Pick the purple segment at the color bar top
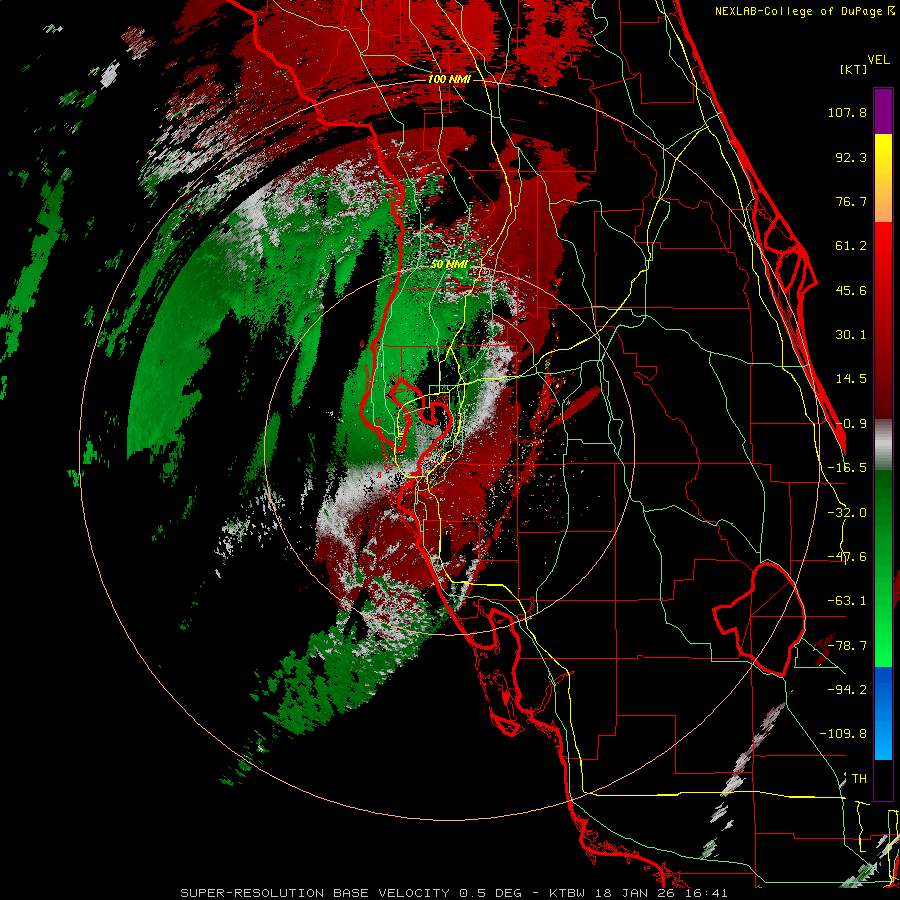 [x=883, y=111]
